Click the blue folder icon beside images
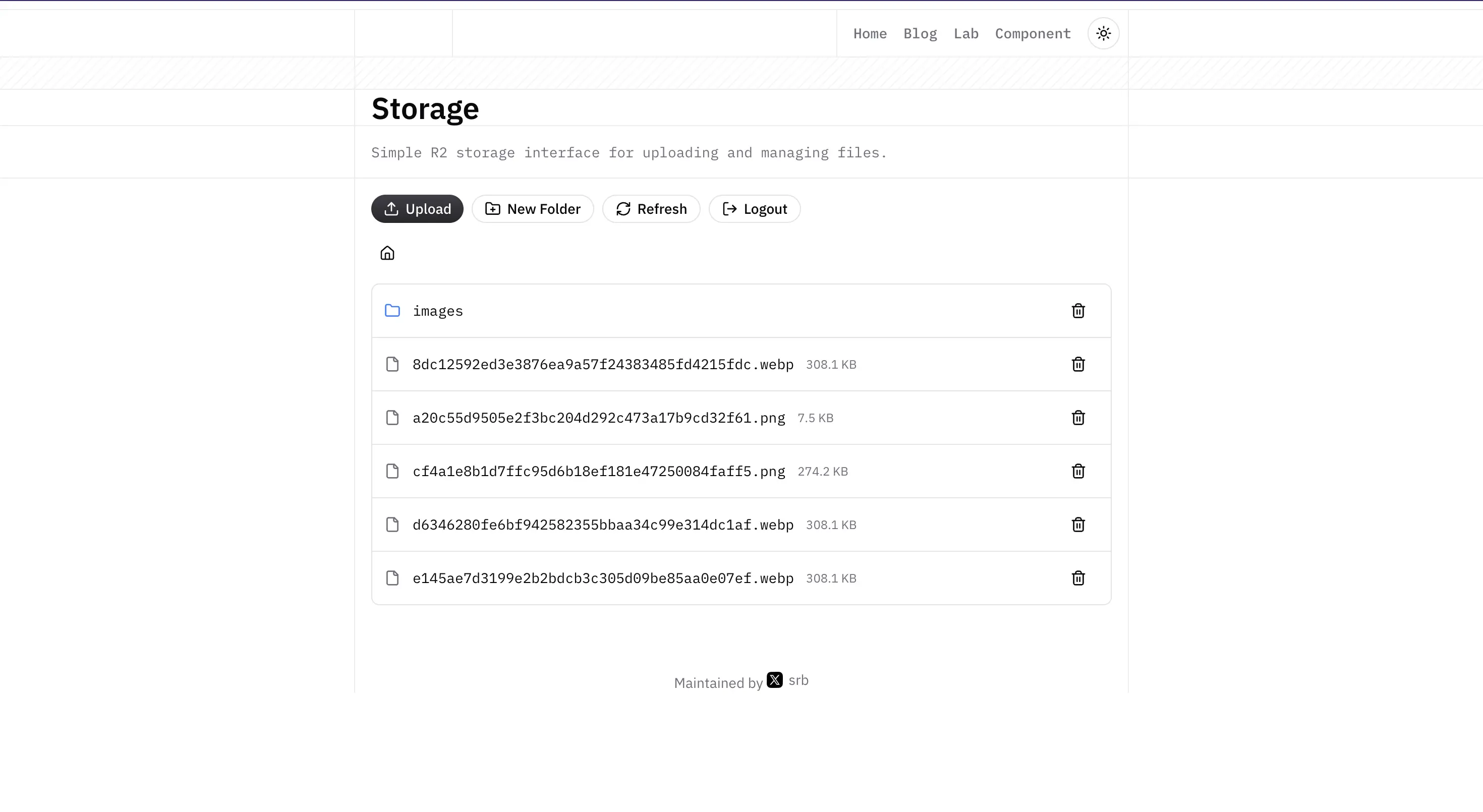The width and height of the screenshot is (1483, 812). 393,310
